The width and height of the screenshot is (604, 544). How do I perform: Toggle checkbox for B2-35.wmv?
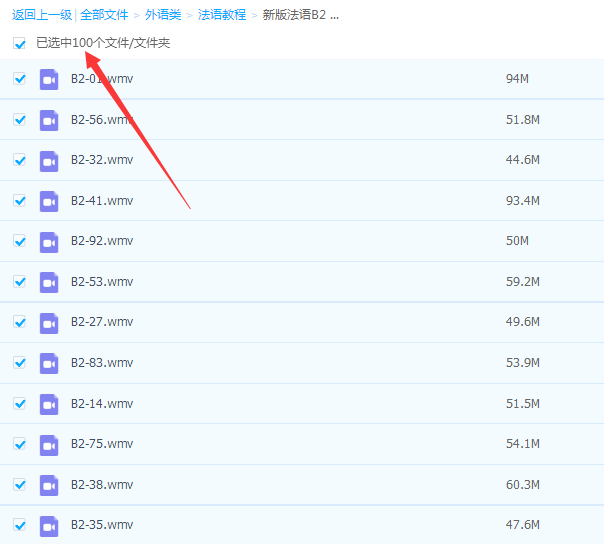click(x=20, y=525)
